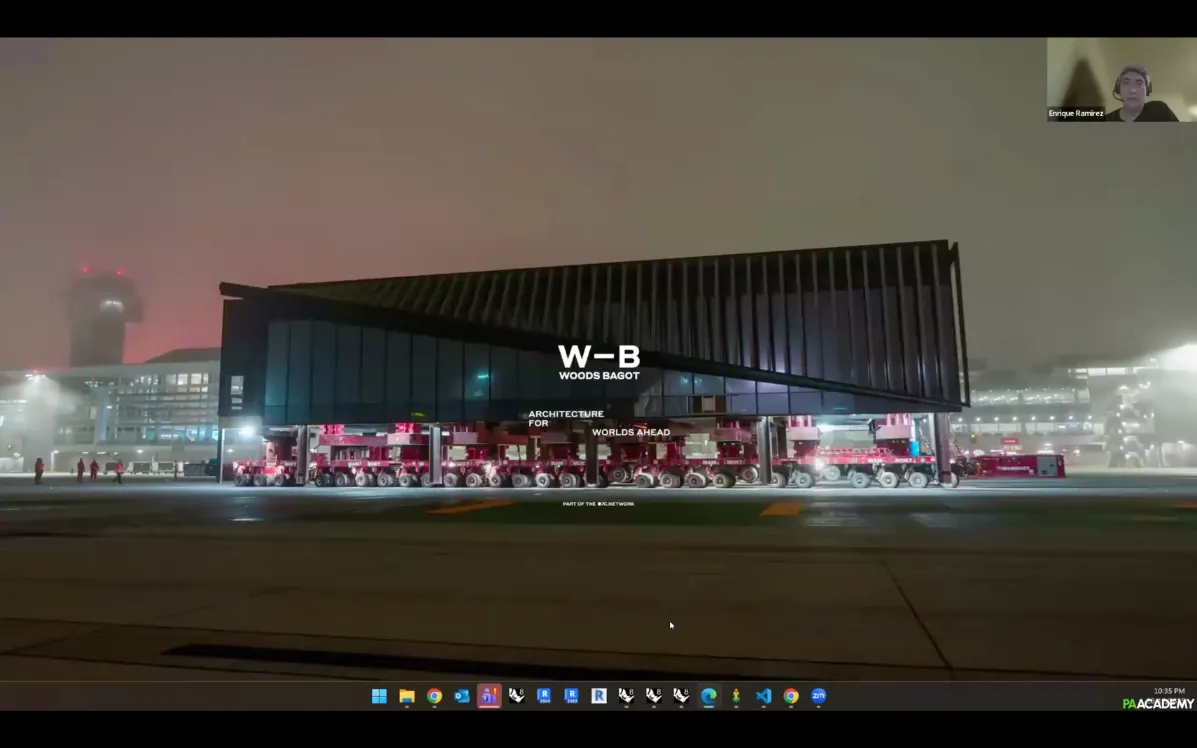Switch to the Microsoft Edge browser
1197x748 pixels.
tap(708, 696)
